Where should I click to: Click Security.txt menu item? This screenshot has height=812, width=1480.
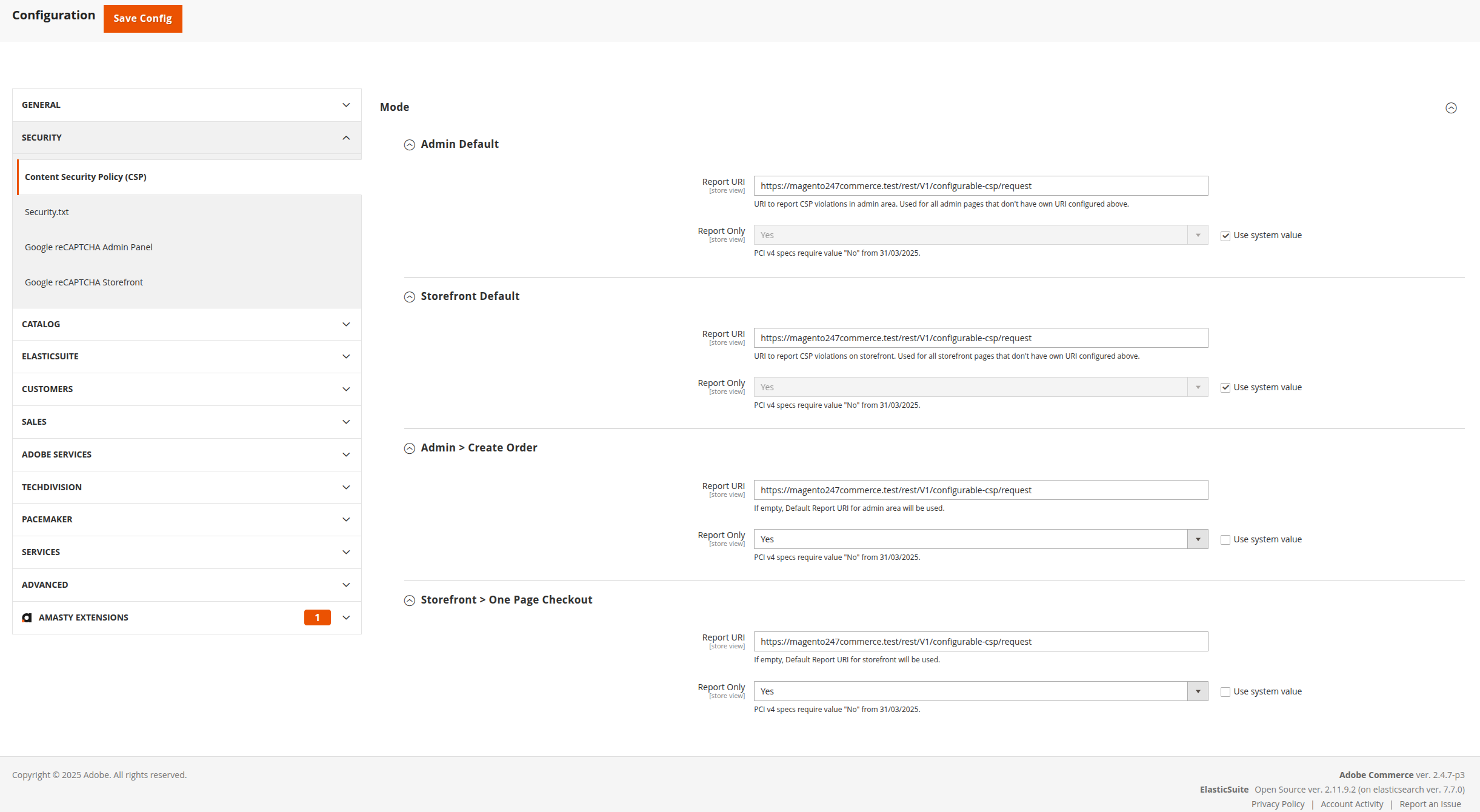pyautogui.click(x=48, y=212)
